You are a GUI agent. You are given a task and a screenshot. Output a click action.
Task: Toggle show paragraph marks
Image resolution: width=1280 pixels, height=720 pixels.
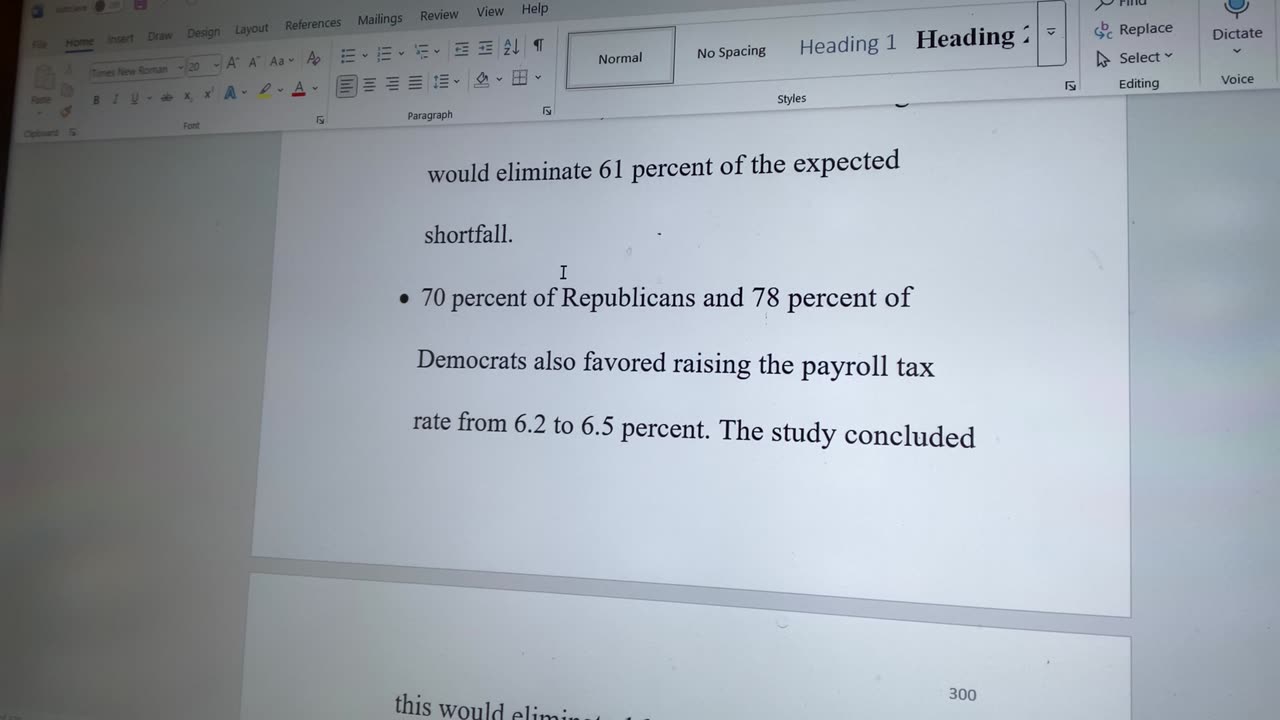point(538,45)
